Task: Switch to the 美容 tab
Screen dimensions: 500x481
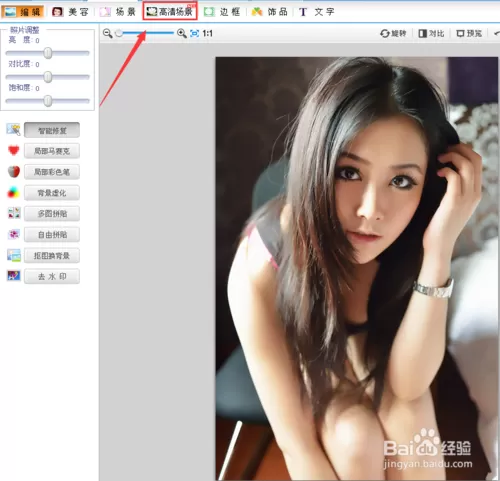Action: [x=70, y=12]
